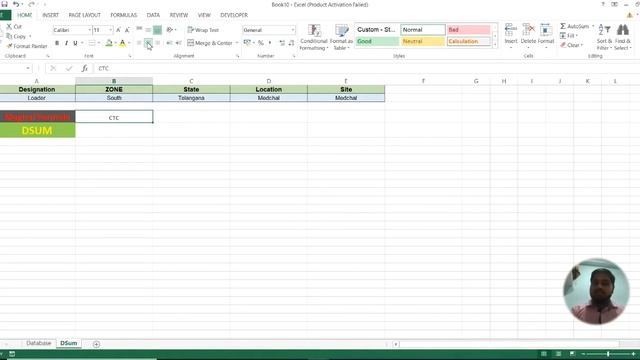Viewport: 640px width, 360px height.
Task: Apply the Calculation cell style
Action: coord(468,41)
